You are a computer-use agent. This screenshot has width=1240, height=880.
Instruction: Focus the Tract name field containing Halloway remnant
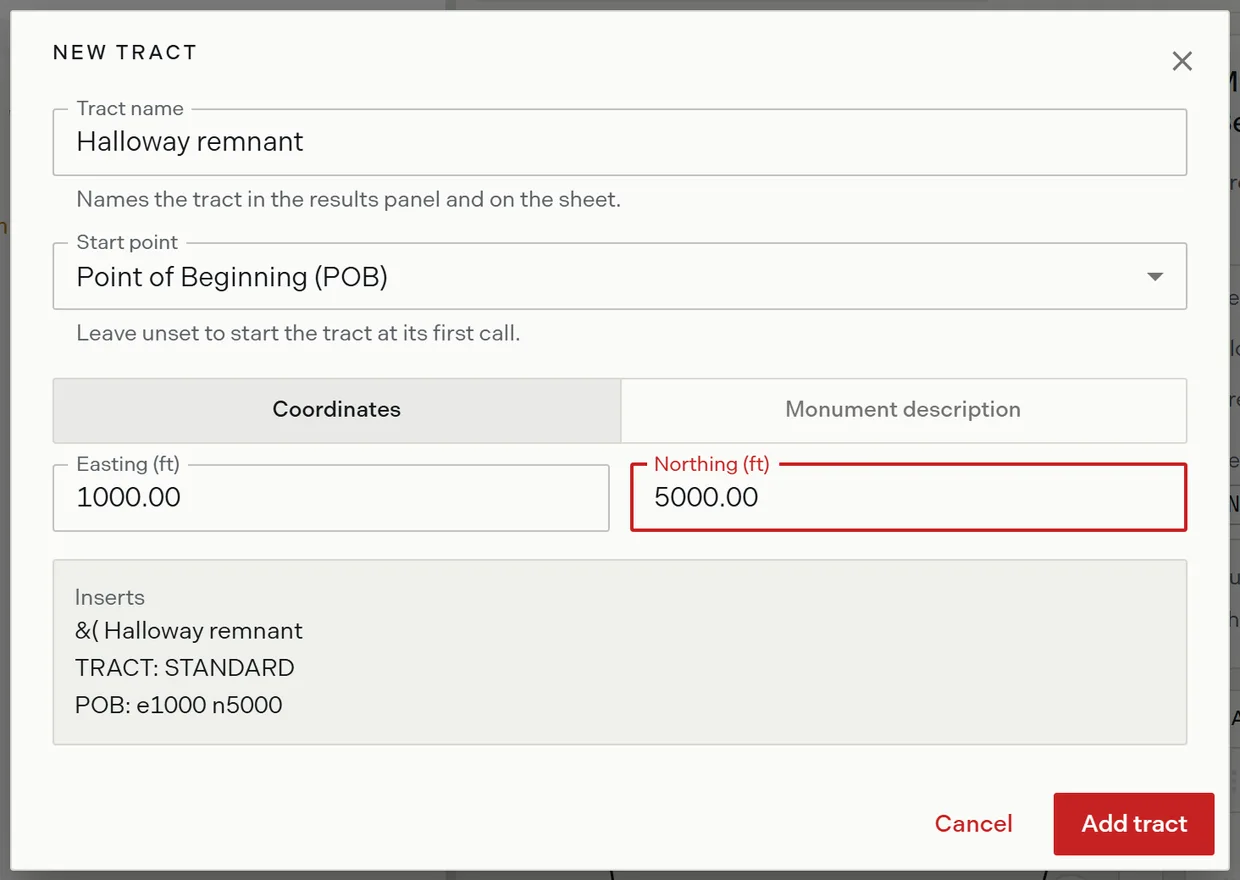click(x=619, y=142)
